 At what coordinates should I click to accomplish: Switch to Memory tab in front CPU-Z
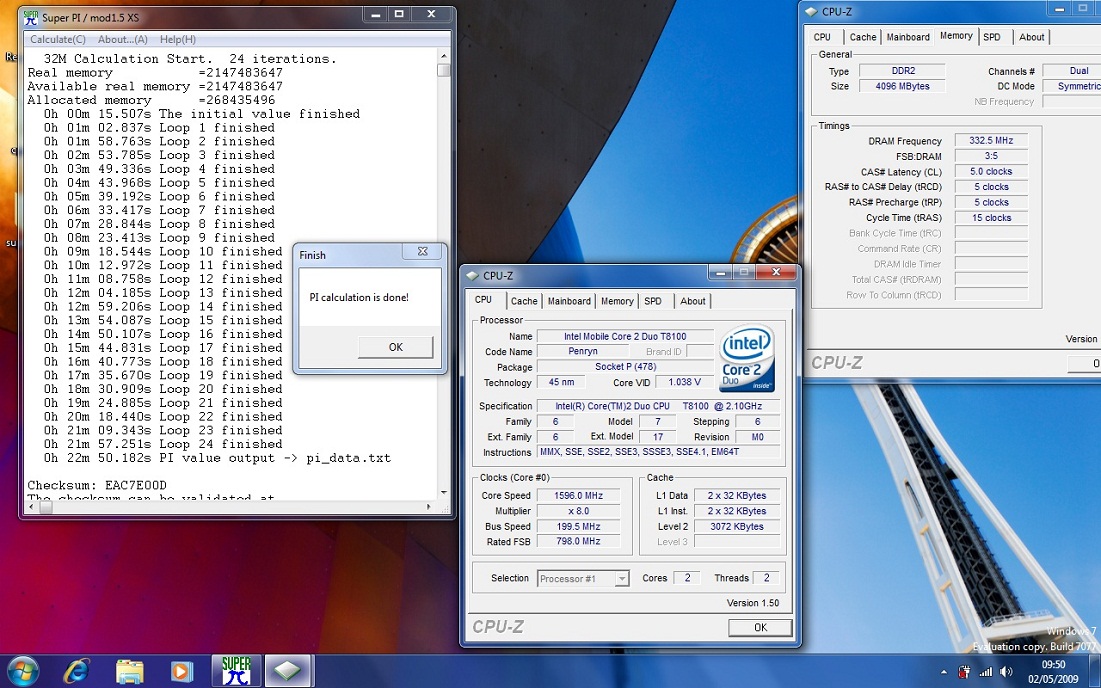click(x=617, y=301)
